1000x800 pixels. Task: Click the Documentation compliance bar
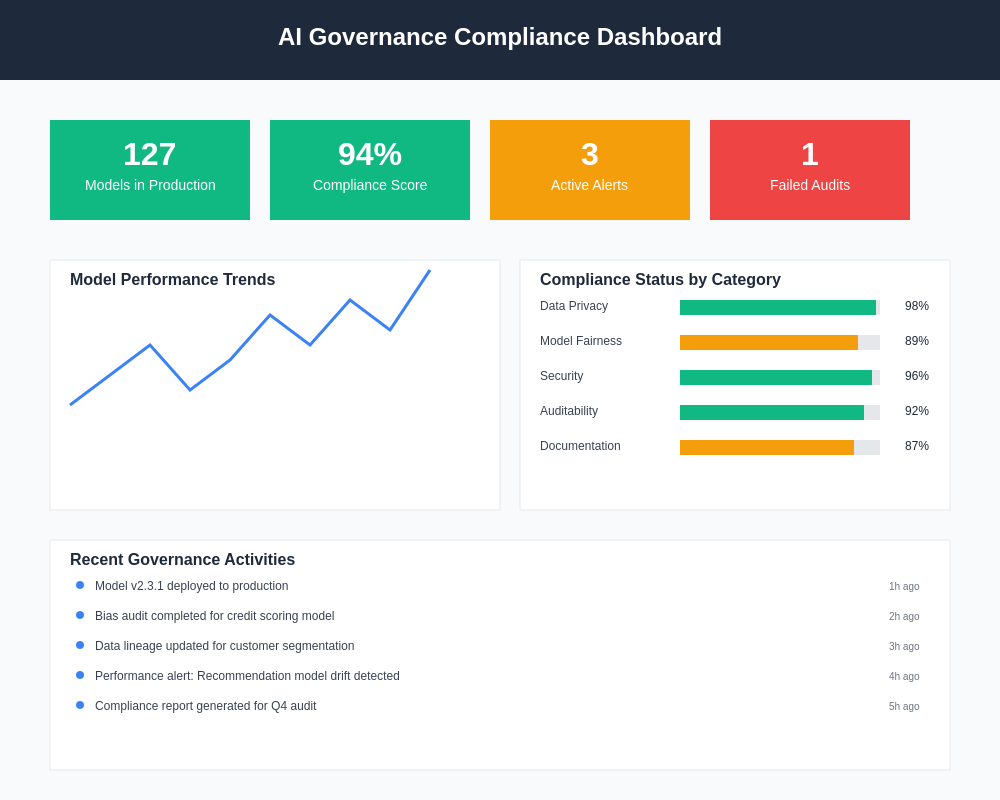(x=767, y=447)
